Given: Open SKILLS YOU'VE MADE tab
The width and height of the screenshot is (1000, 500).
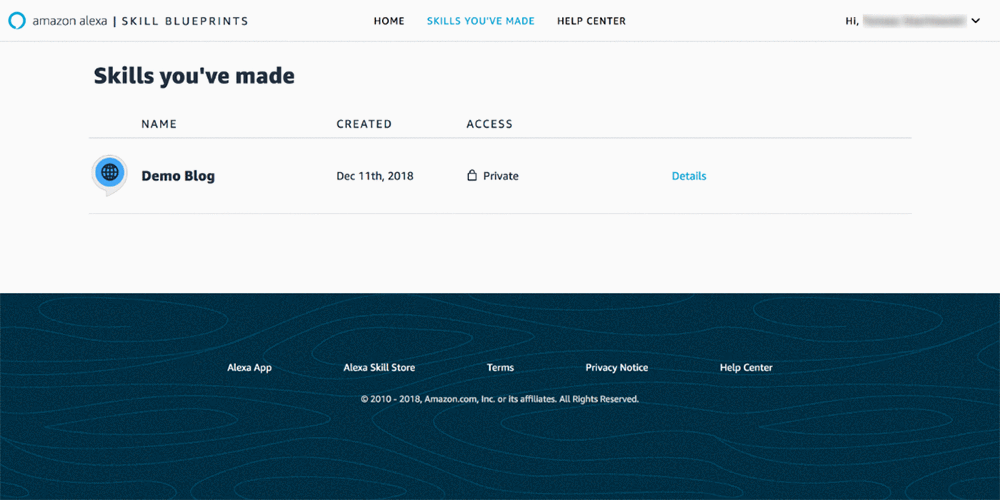Looking at the screenshot, I should (x=481, y=21).
